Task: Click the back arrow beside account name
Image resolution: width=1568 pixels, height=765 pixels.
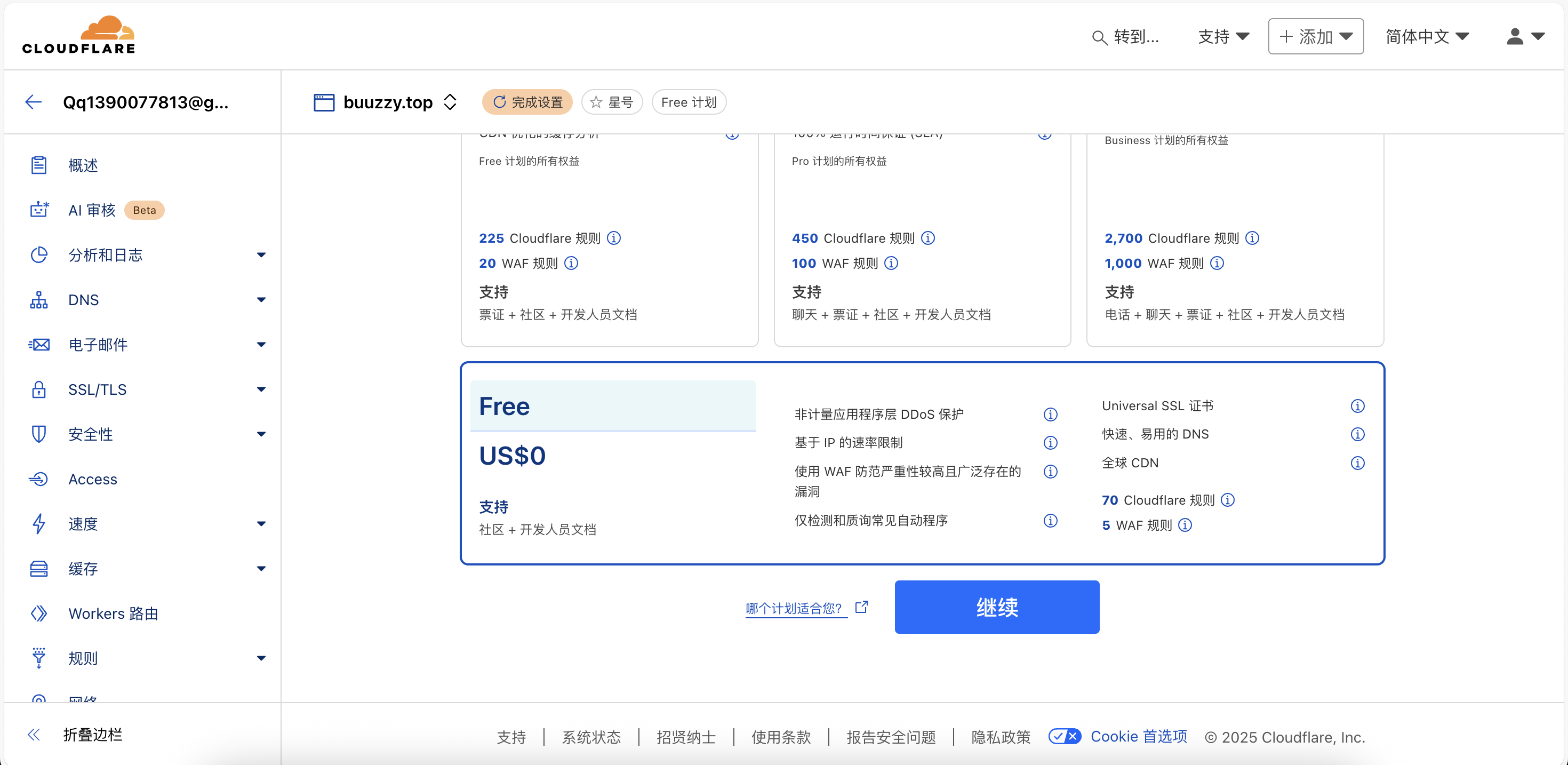Action: (34, 102)
